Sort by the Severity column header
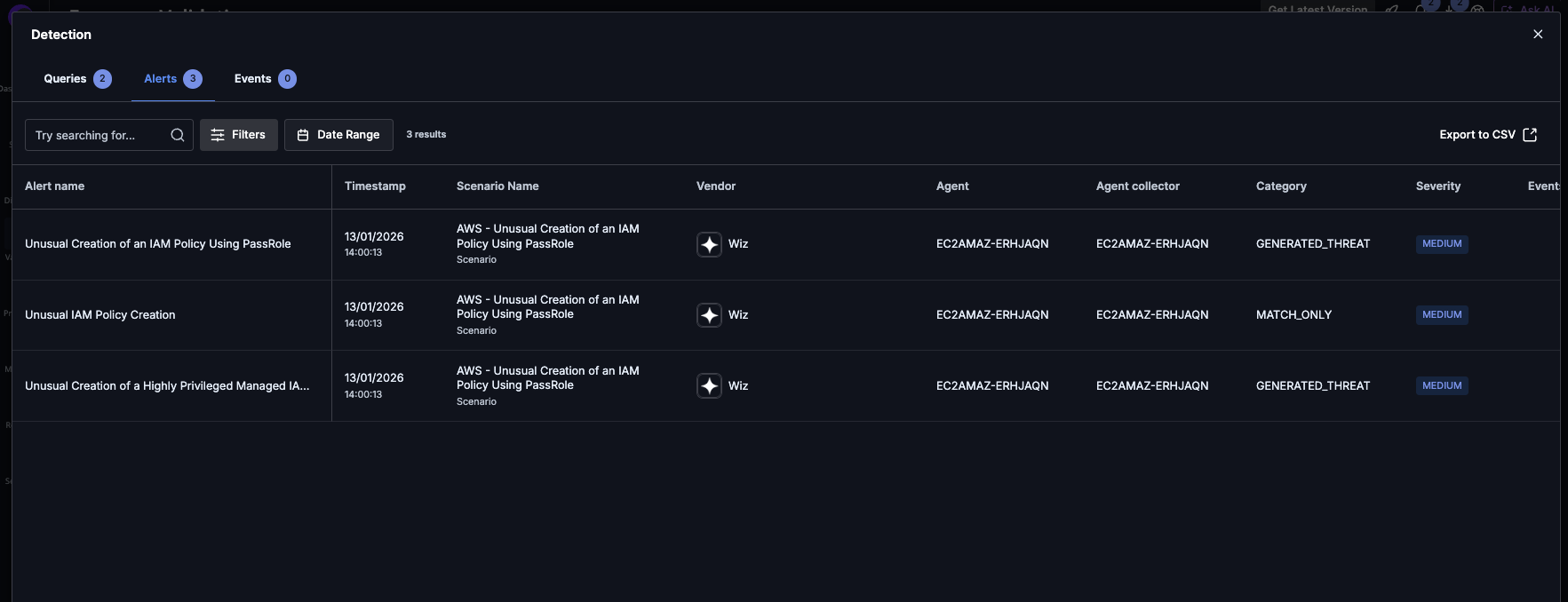Screen dimensions: 1568x602 pyautogui.click(x=1437, y=186)
